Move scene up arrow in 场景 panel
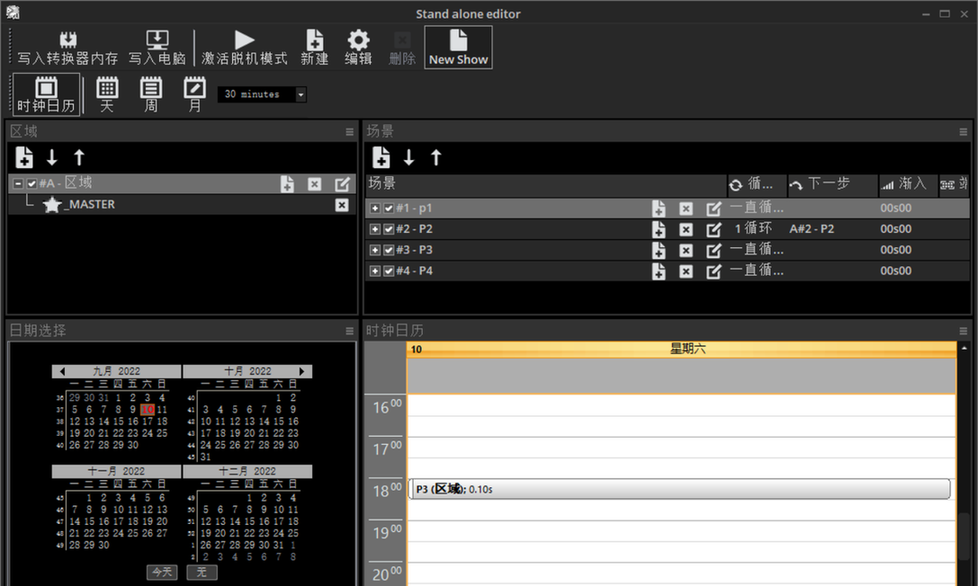978x586 pixels. coord(436,157)
